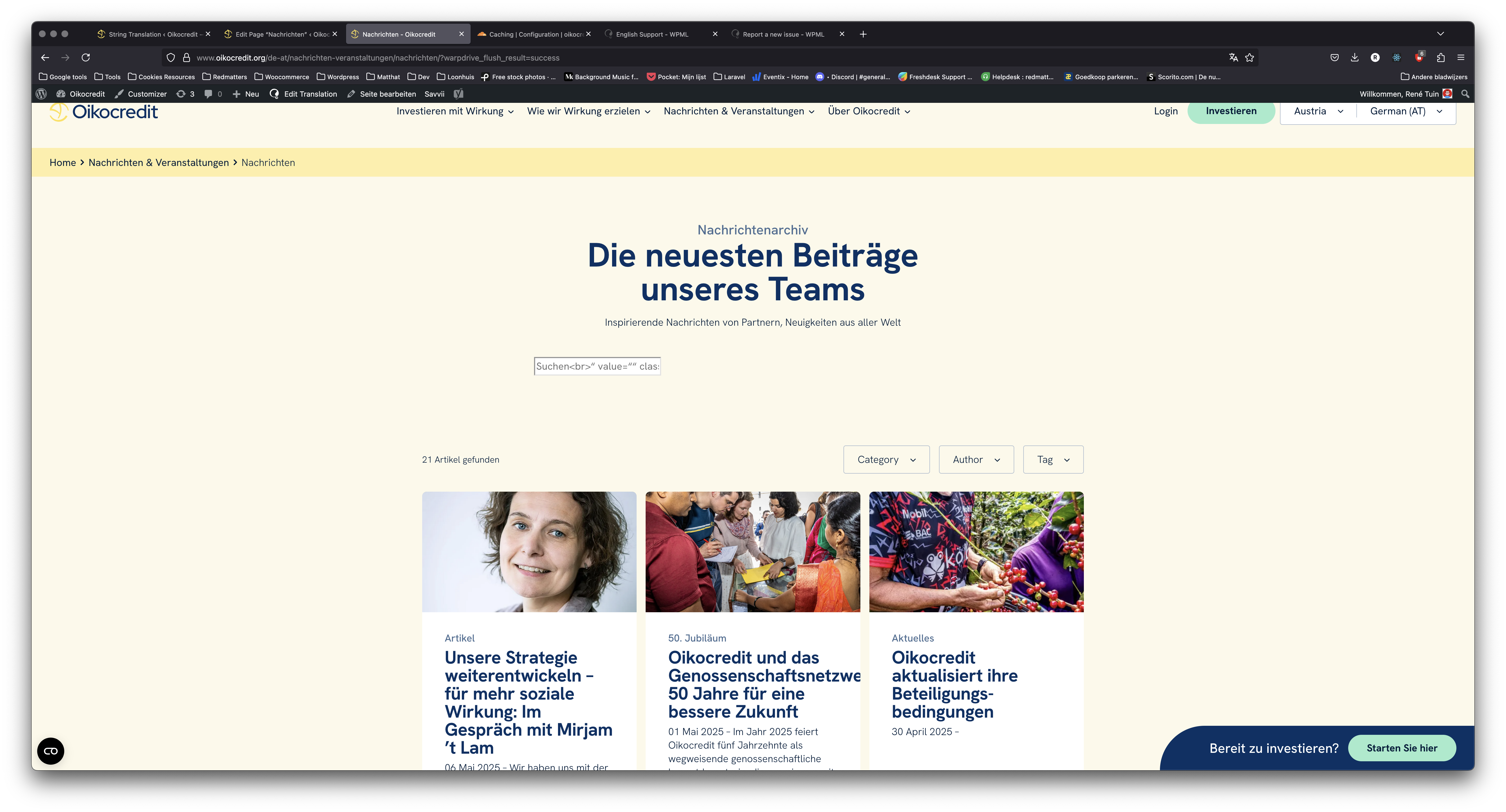Viewport: 1506px width, 812px height.
Task: List all tabs with the chevron button
Action: pos(1441,34)
